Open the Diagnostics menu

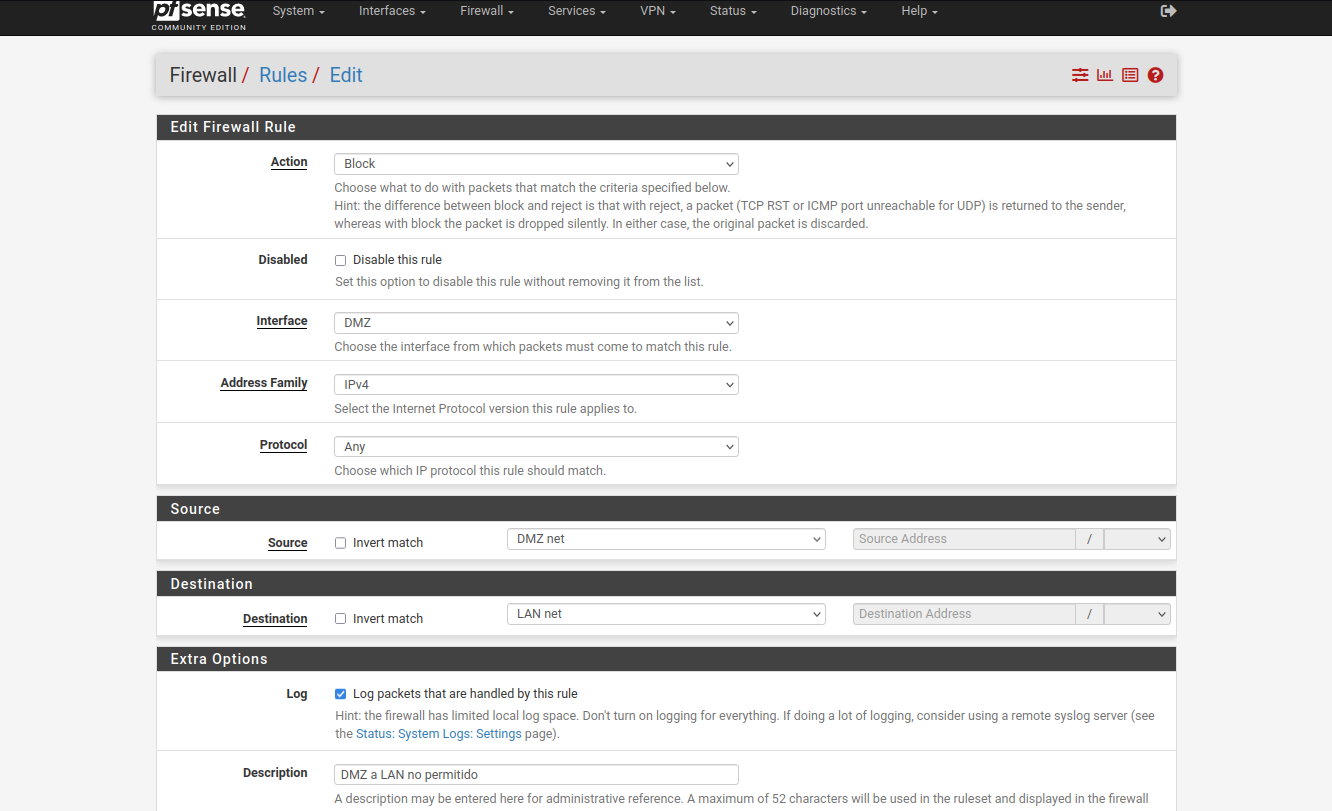pyautogui.click(x=828, y=11)
